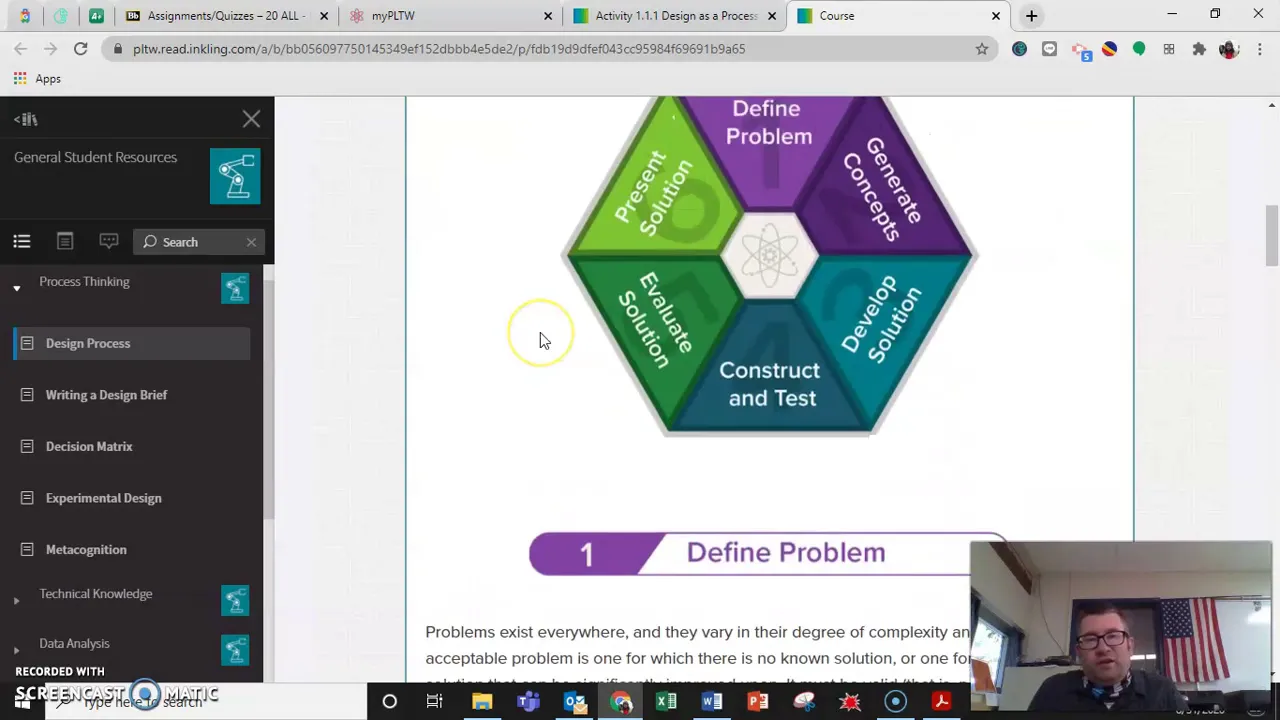The height and width of the screenshot is (720, 1280).
Task: Bookmark this page with the star
Action: click(982, 49)
